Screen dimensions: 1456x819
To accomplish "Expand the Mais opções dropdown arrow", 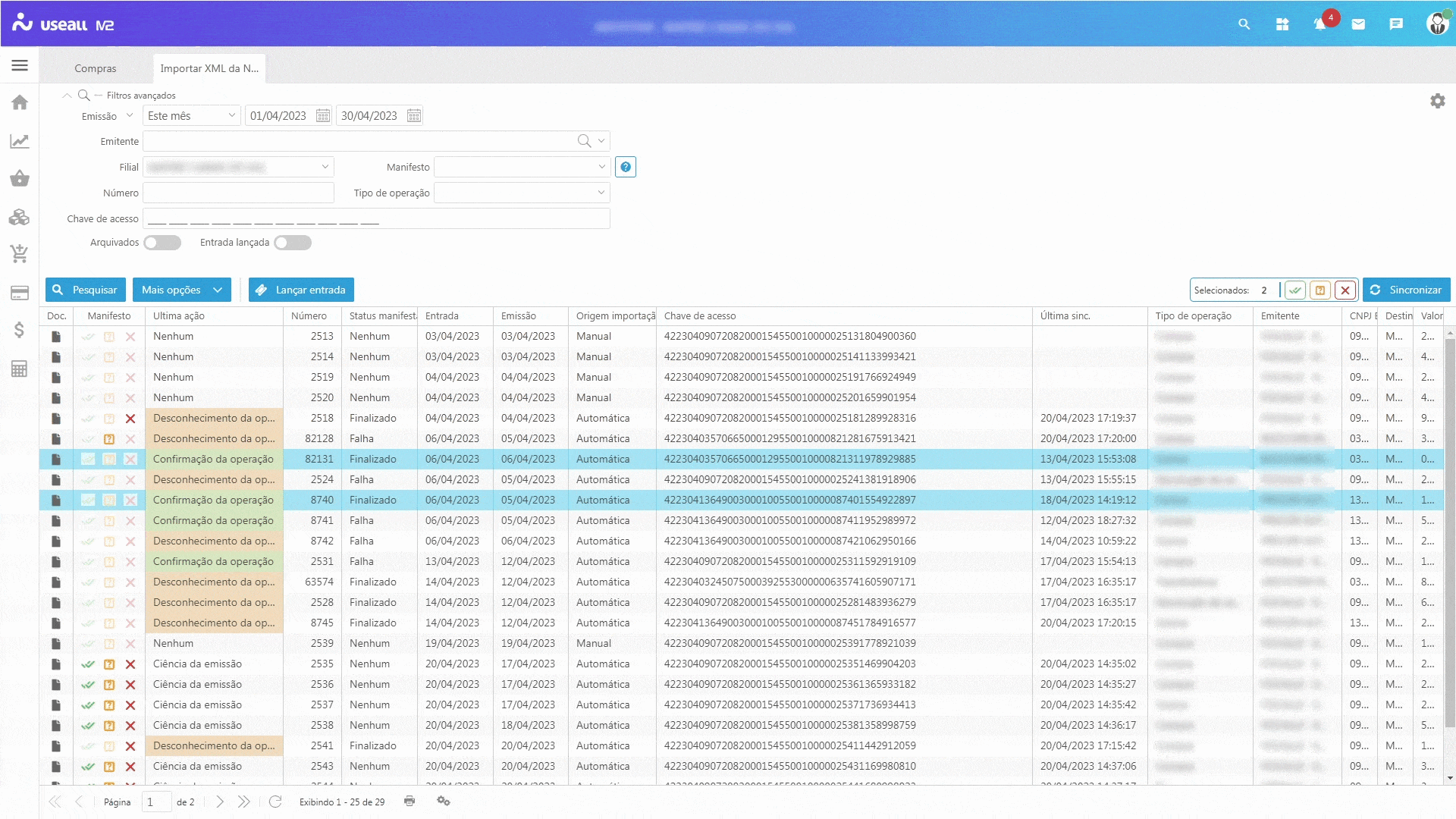I will tap(218, 290).
